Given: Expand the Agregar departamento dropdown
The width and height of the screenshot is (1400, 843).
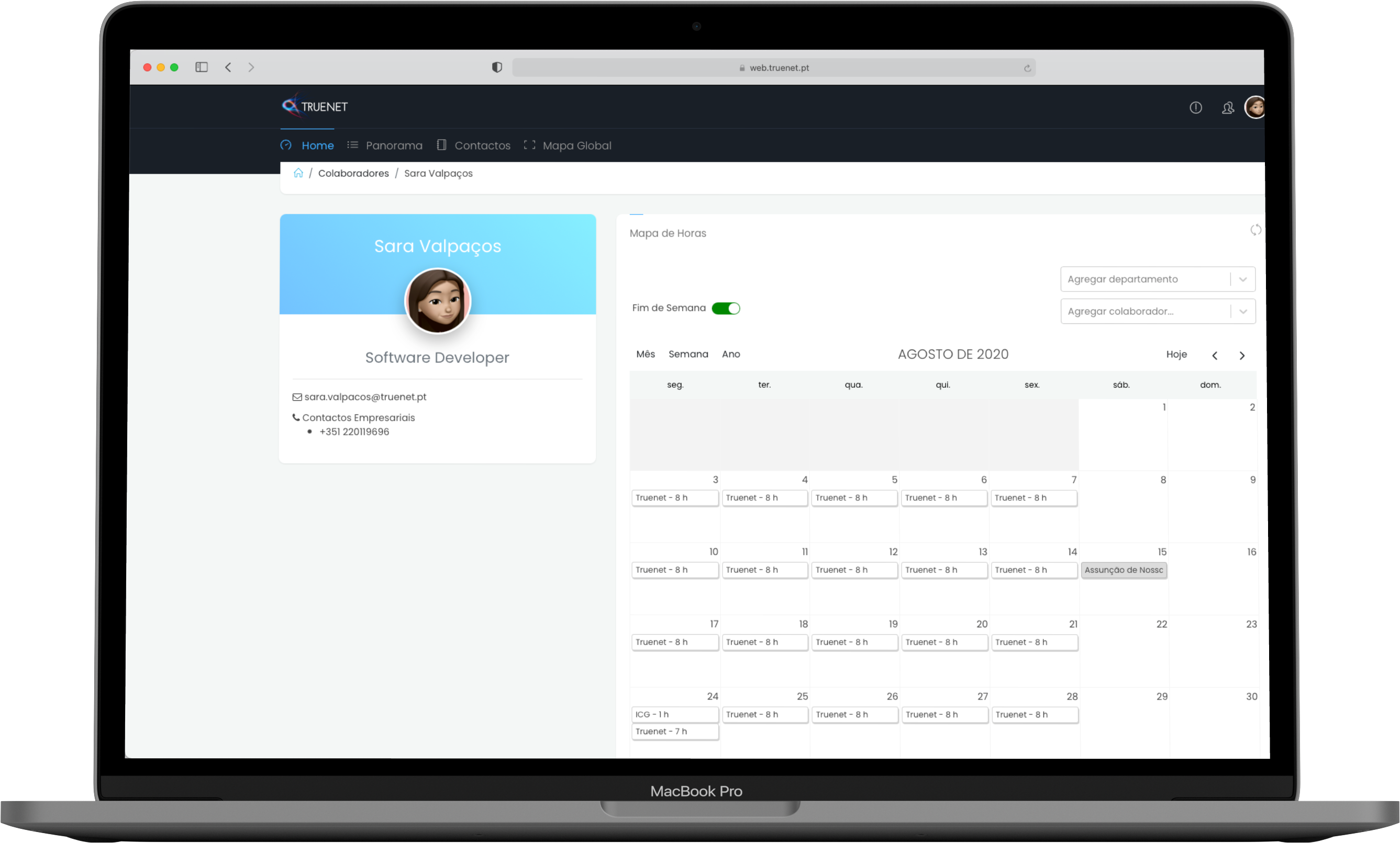Looking at the screenshot, I should coord(1242,279).
